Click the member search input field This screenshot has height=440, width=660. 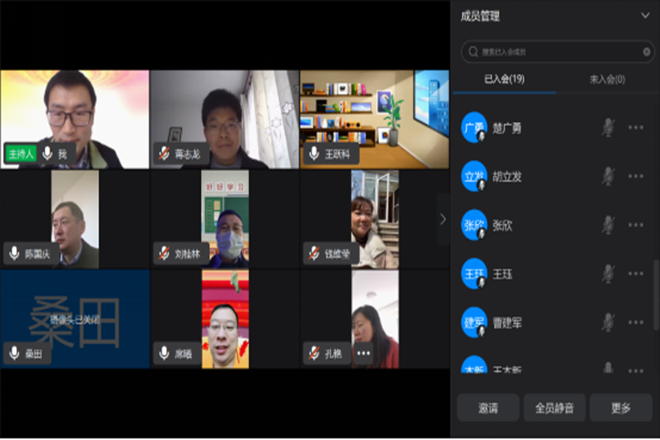560,52
